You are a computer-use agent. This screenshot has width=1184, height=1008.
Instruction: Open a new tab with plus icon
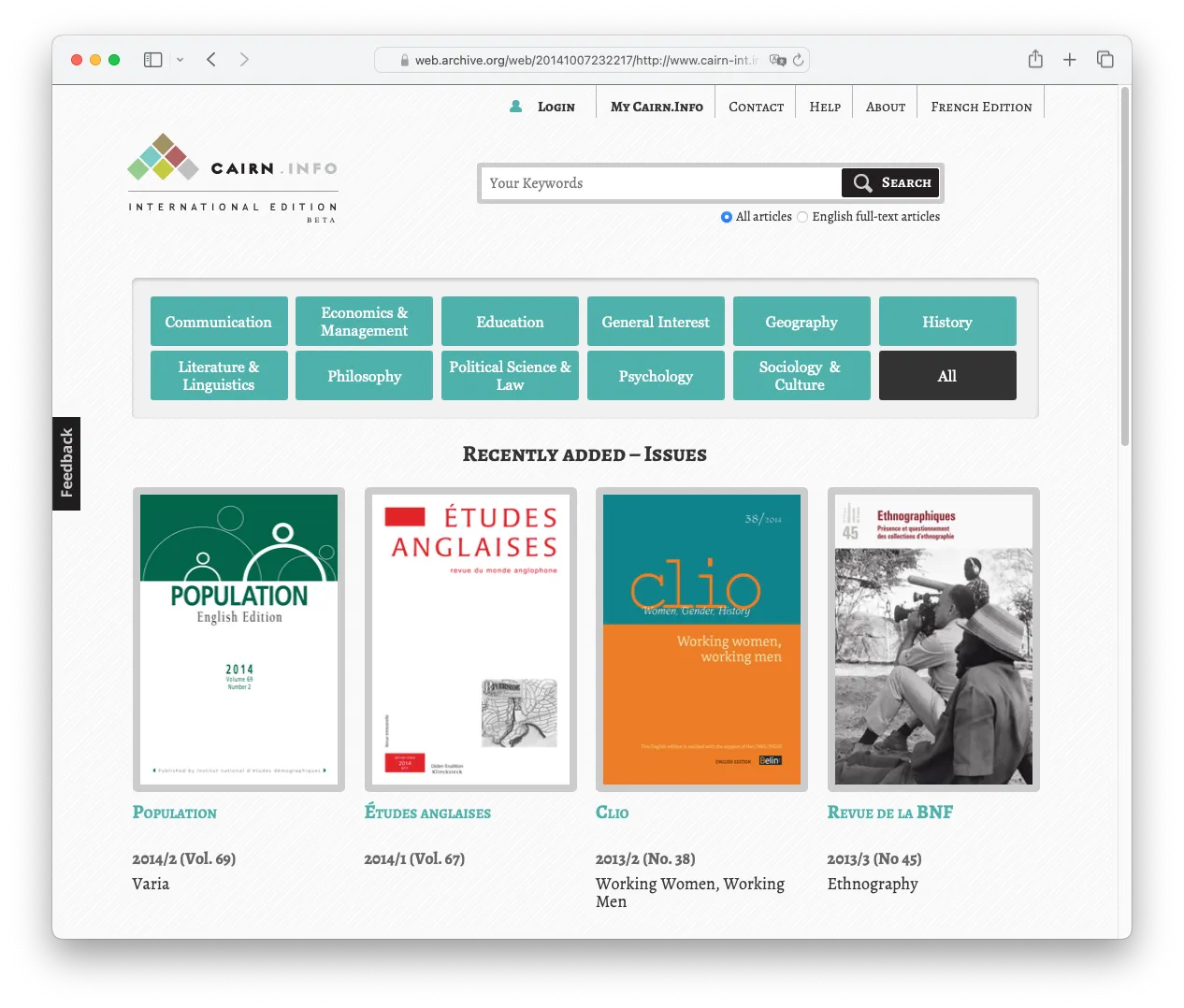pos(1070,60)
